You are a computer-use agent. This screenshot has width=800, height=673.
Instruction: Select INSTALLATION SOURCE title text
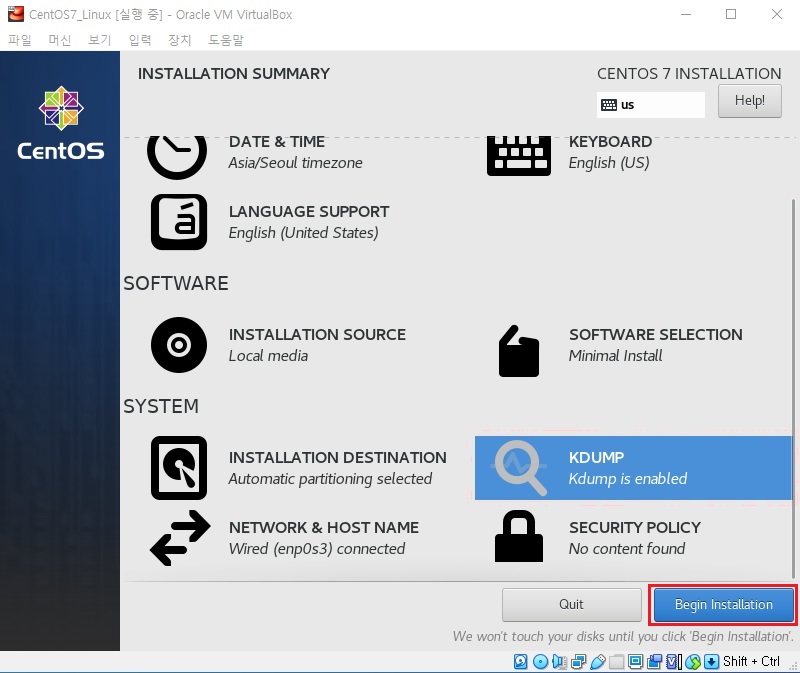tap(317, 334)
